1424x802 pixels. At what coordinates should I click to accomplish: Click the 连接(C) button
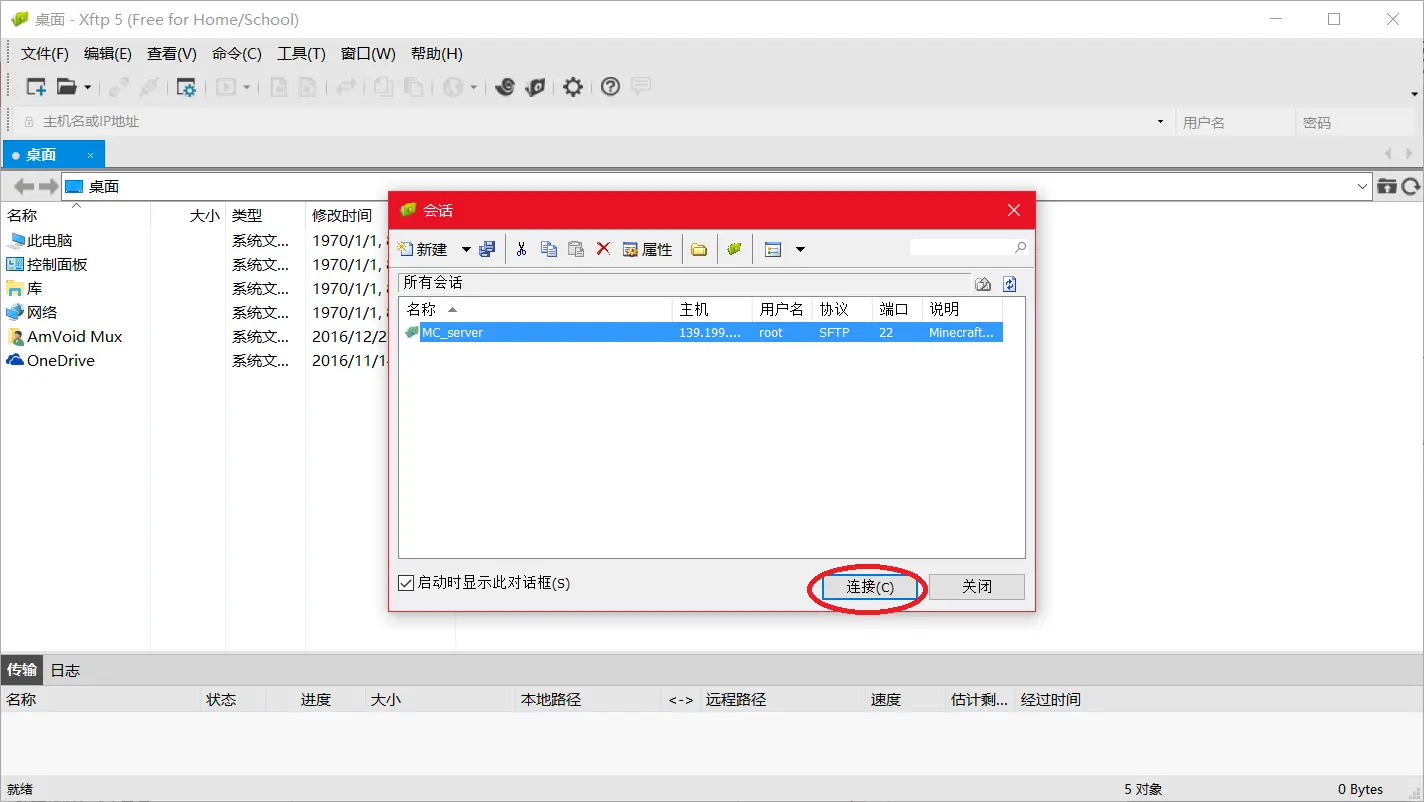click(x=870, y=587)
